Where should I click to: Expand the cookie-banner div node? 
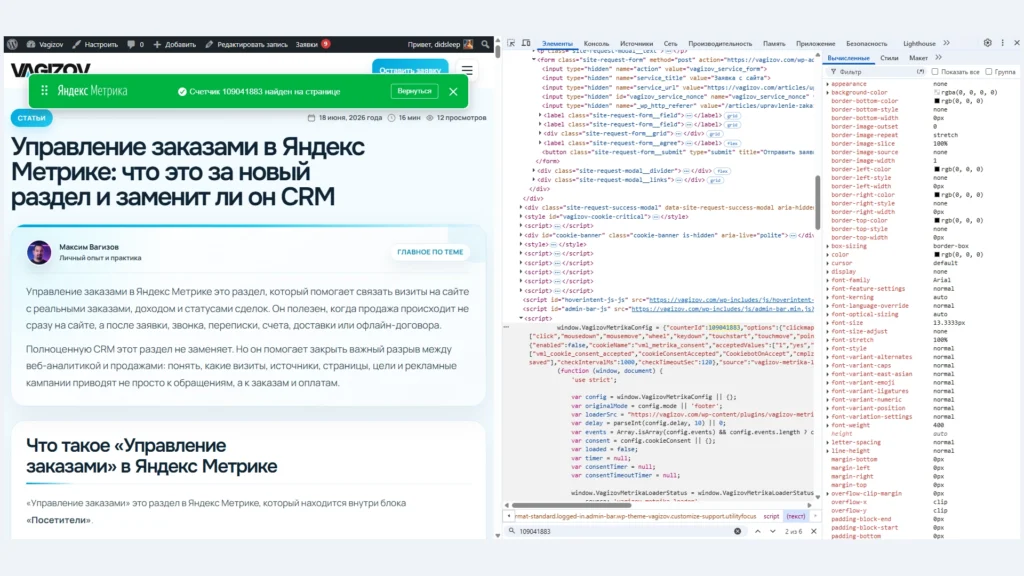click(x=521, y=235)
